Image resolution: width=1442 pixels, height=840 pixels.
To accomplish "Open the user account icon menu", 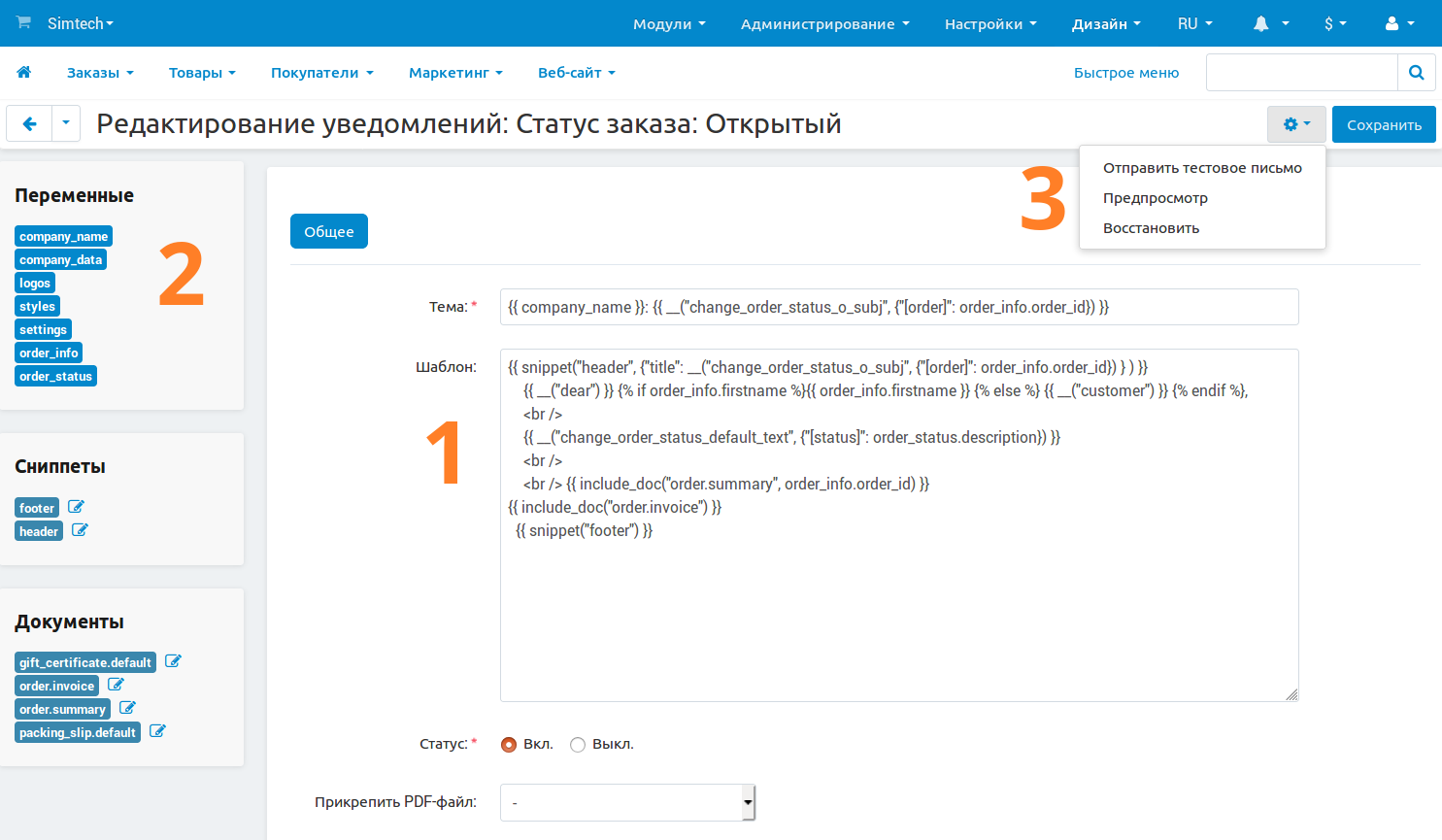I will [1399, 23].
